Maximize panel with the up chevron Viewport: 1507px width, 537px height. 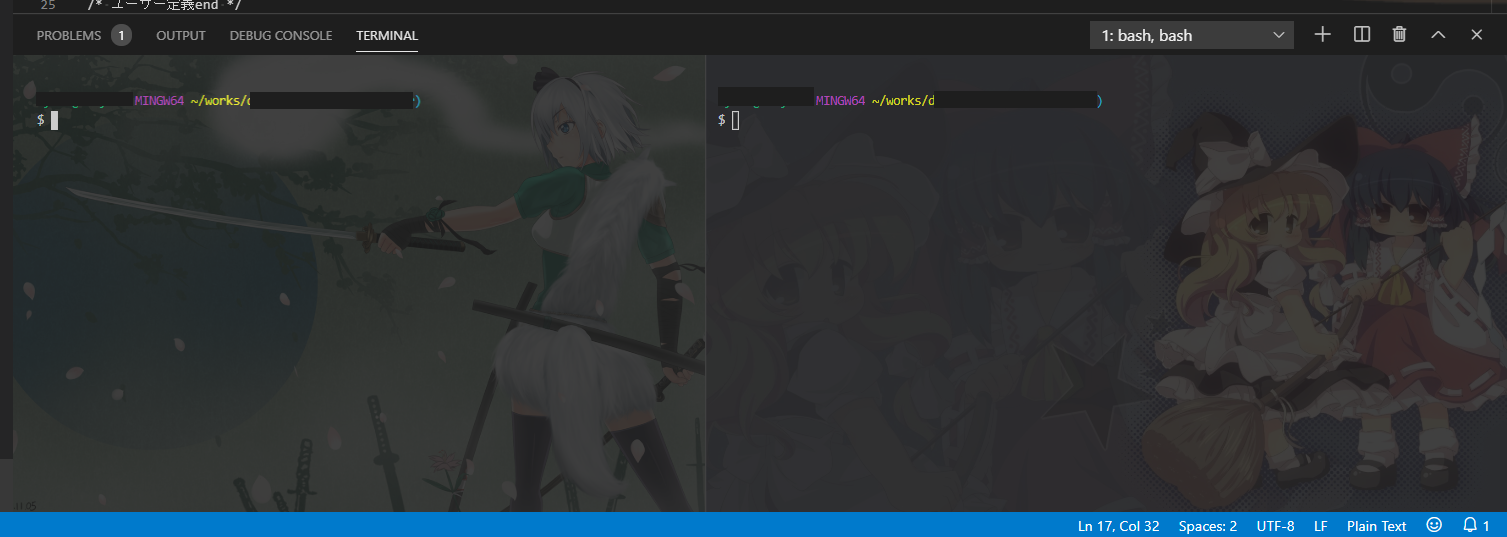point(1438,34)
